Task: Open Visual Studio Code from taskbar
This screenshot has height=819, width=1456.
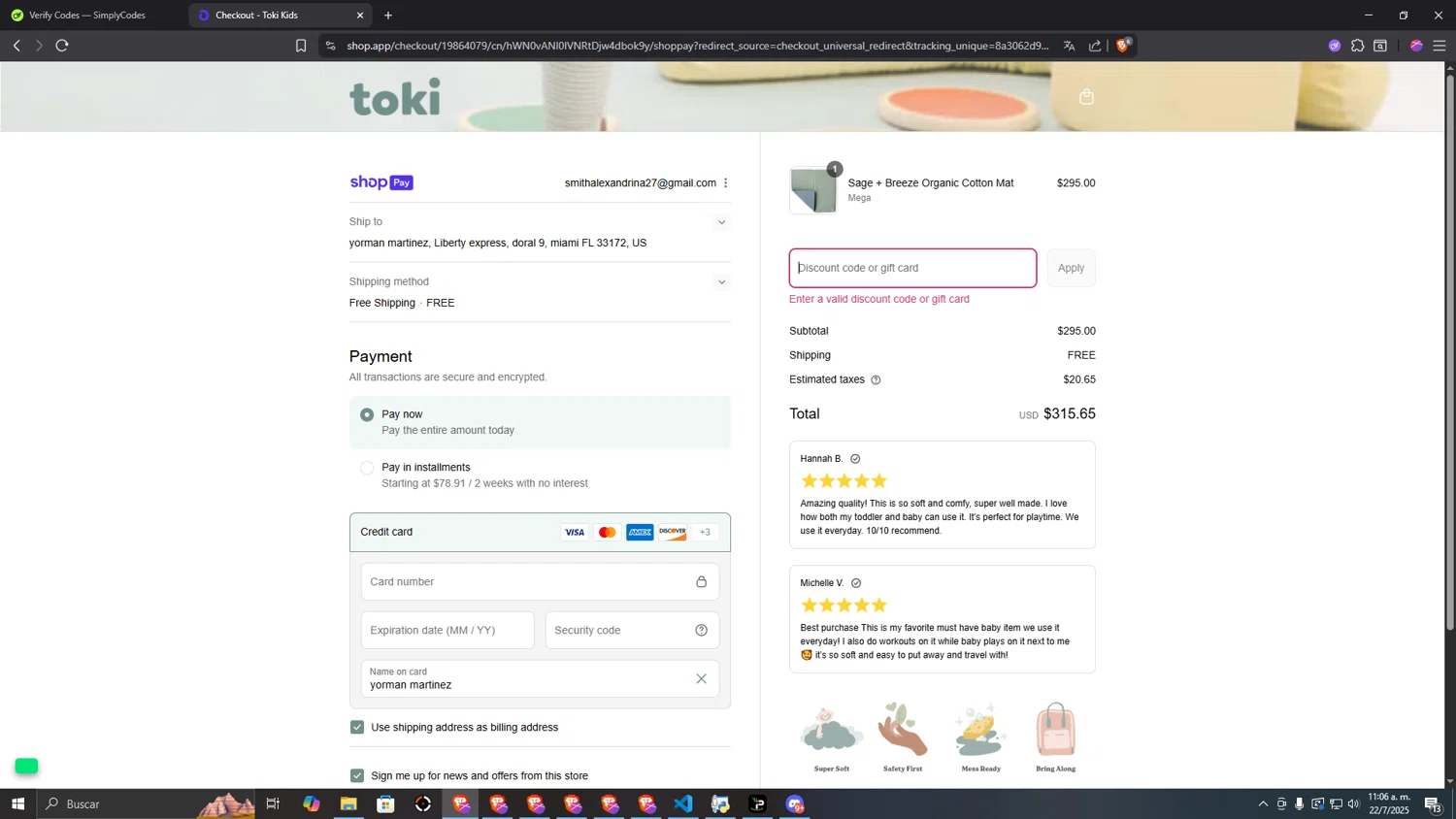Action: coord(683,803)
